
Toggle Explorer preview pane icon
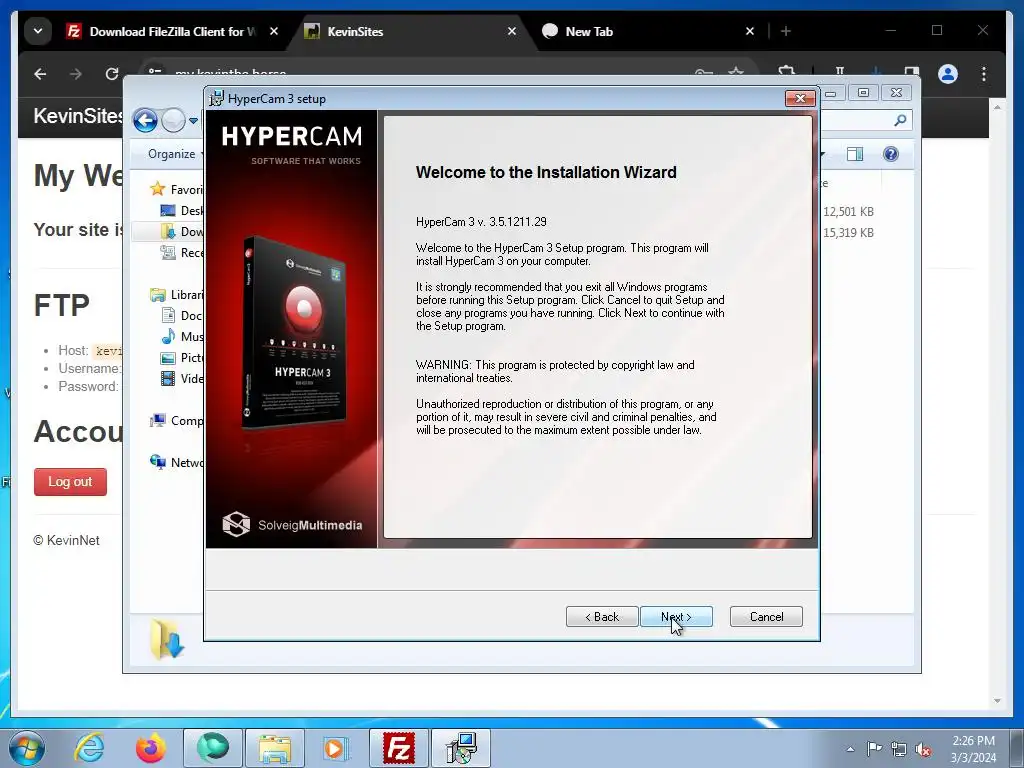[x=854, y=154]
